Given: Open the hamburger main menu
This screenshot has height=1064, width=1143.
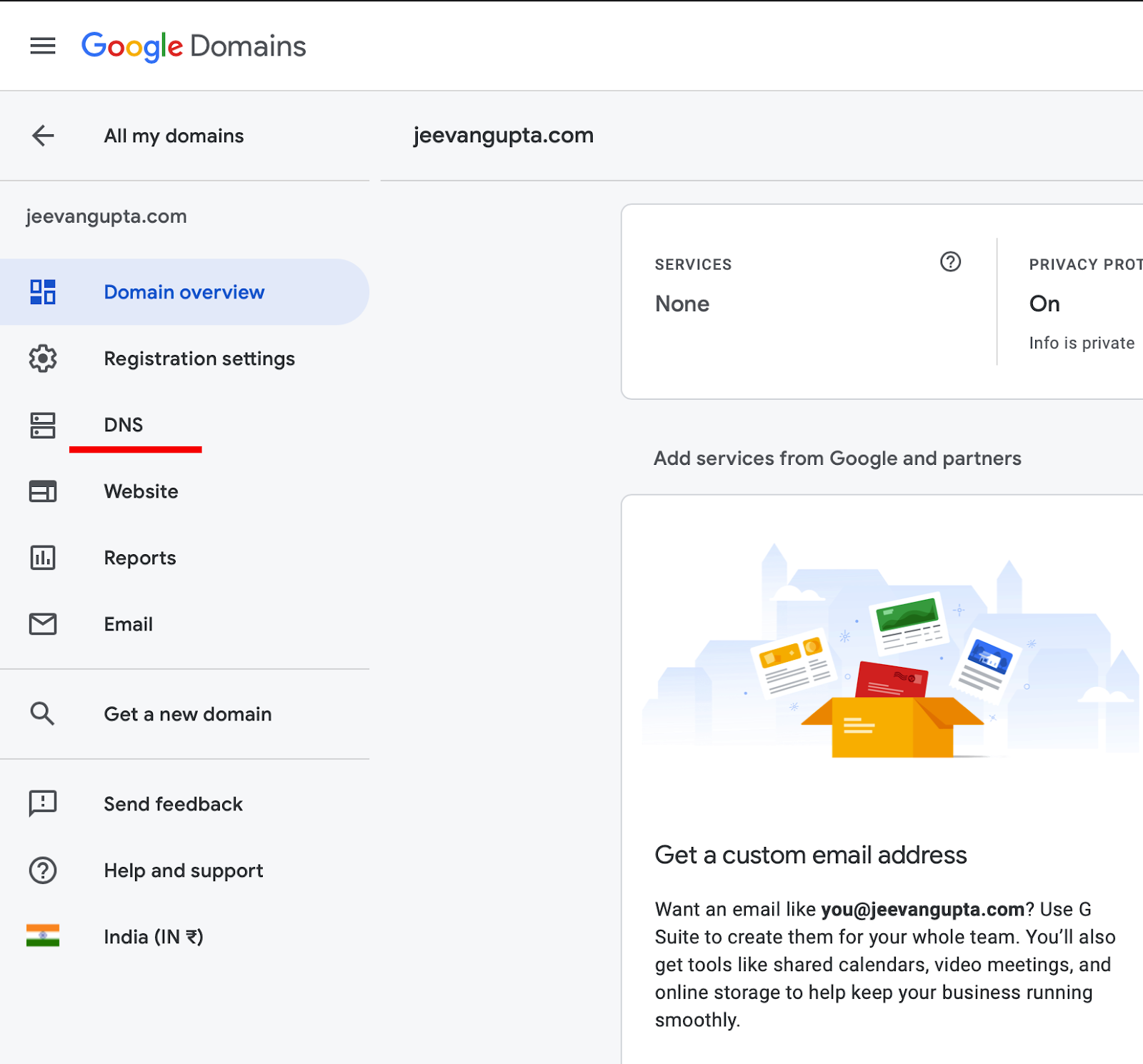Looking at the screenshot, I should 43,46.
